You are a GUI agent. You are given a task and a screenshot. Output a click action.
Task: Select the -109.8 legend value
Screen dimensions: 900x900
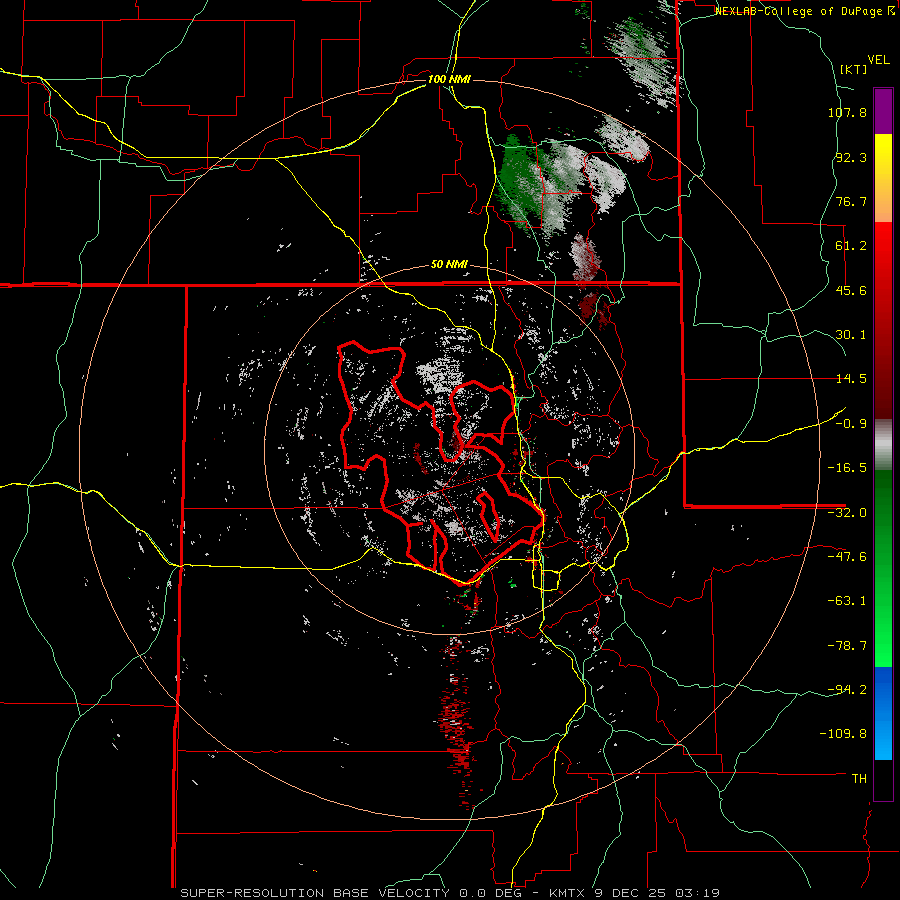click(844, 734)
